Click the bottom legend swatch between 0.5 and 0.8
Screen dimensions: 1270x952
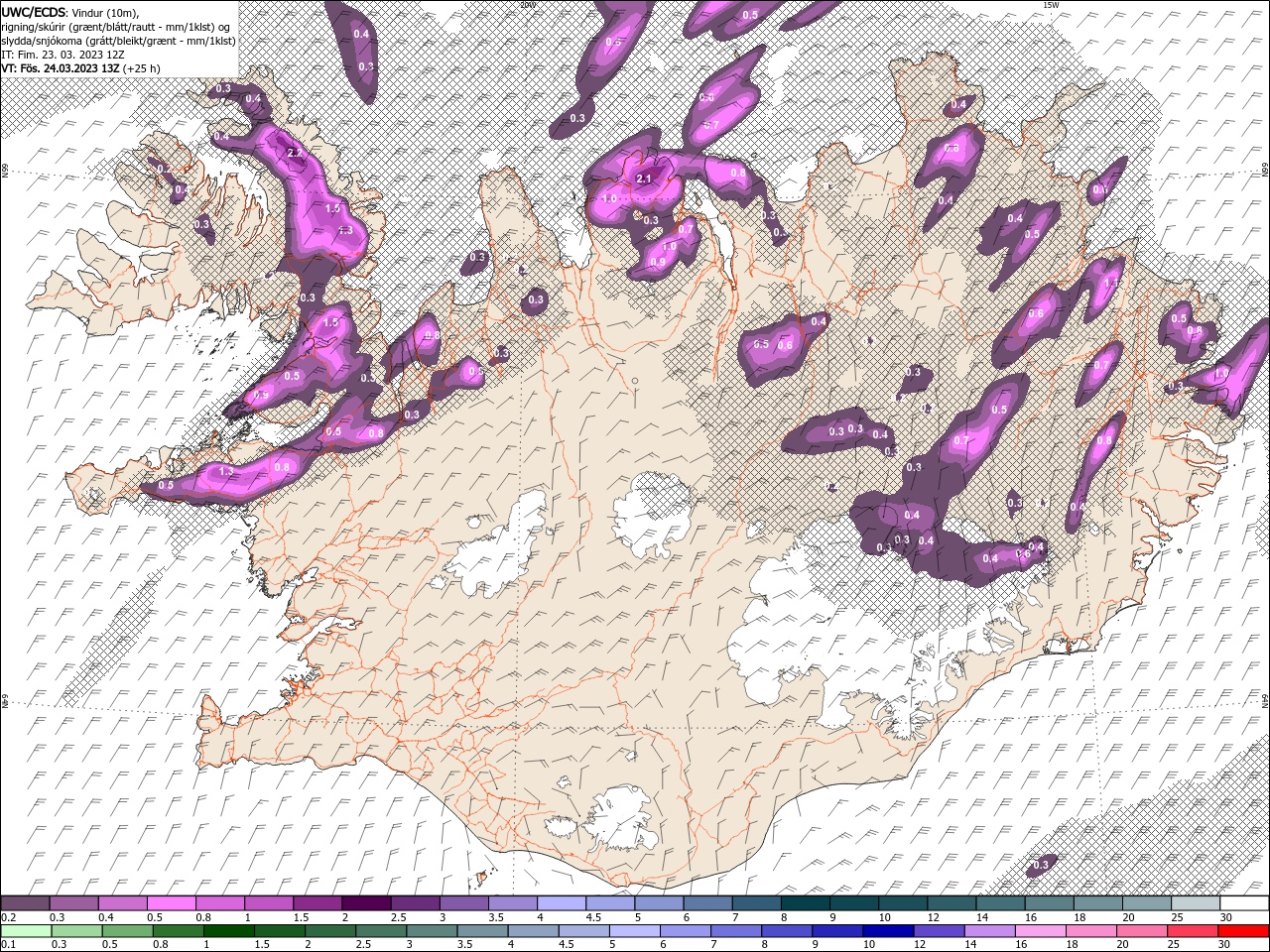128,931
